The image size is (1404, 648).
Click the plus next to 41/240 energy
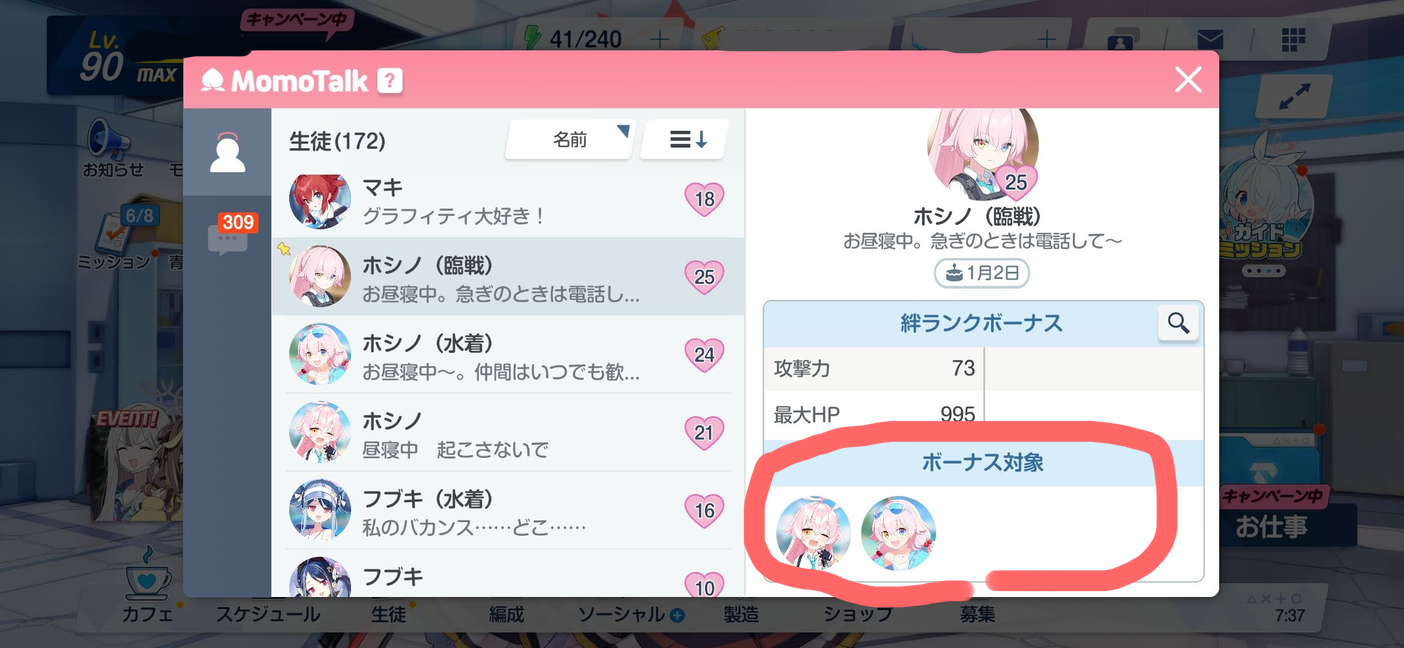click(x=660, y=39)
